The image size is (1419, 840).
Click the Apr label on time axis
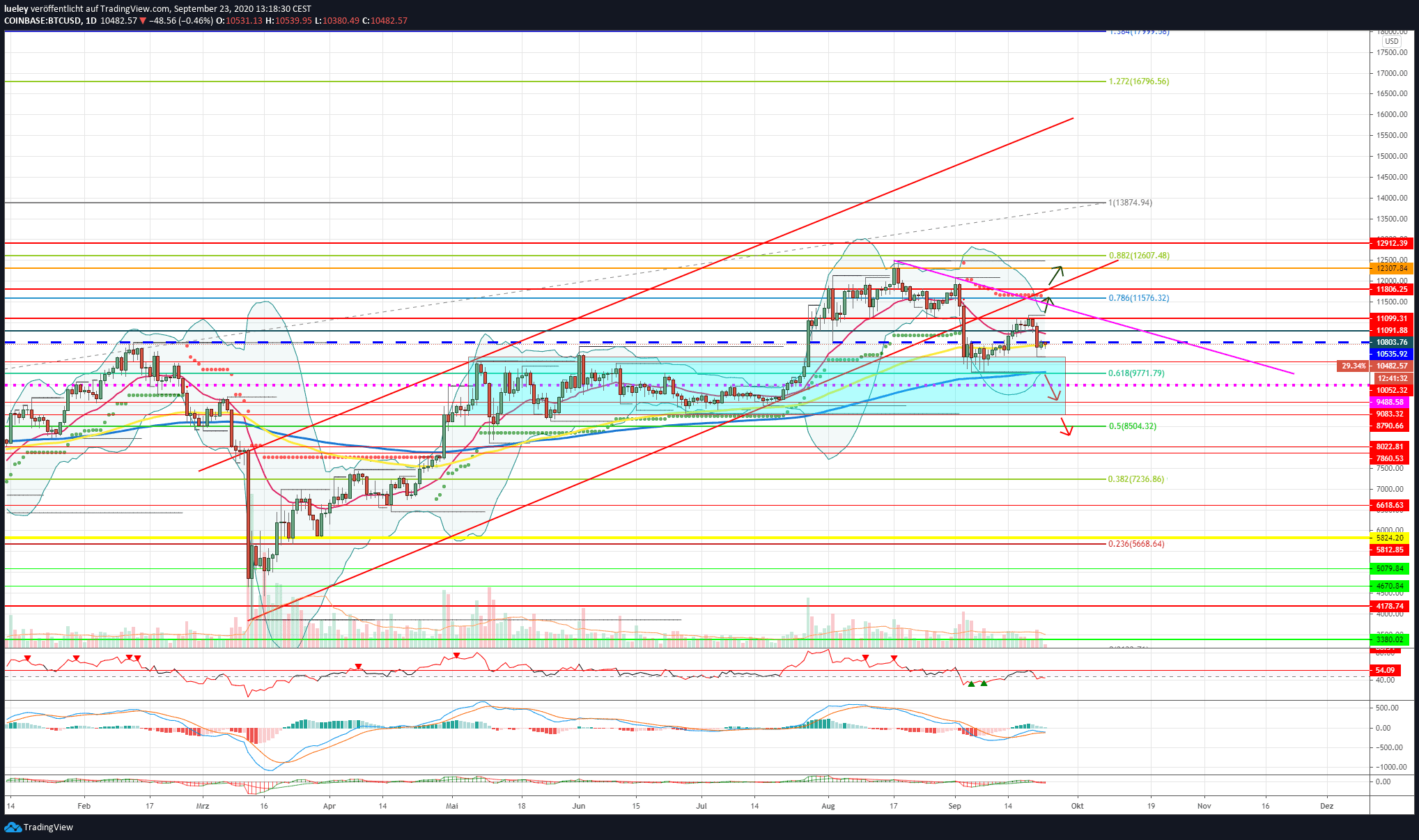329,806
